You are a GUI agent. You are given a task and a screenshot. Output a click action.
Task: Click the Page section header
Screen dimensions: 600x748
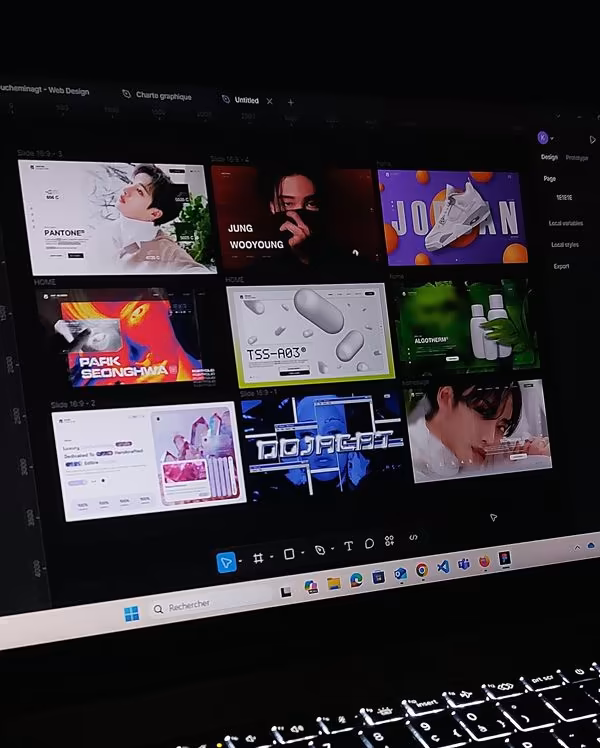click(549, 178)
